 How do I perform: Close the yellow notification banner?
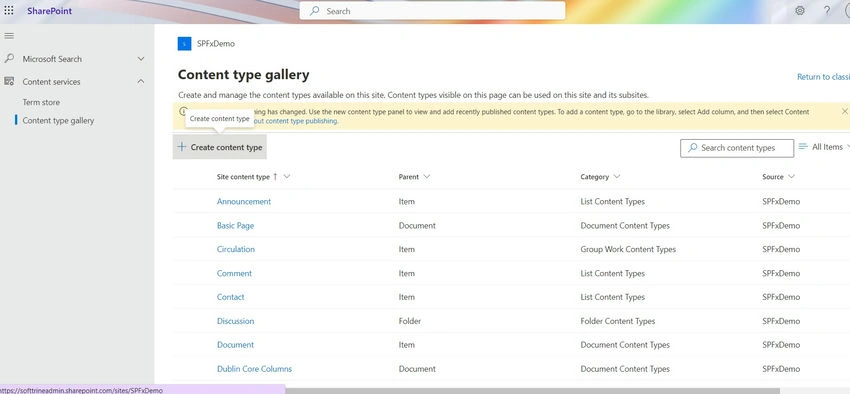(x=844, y=111)
